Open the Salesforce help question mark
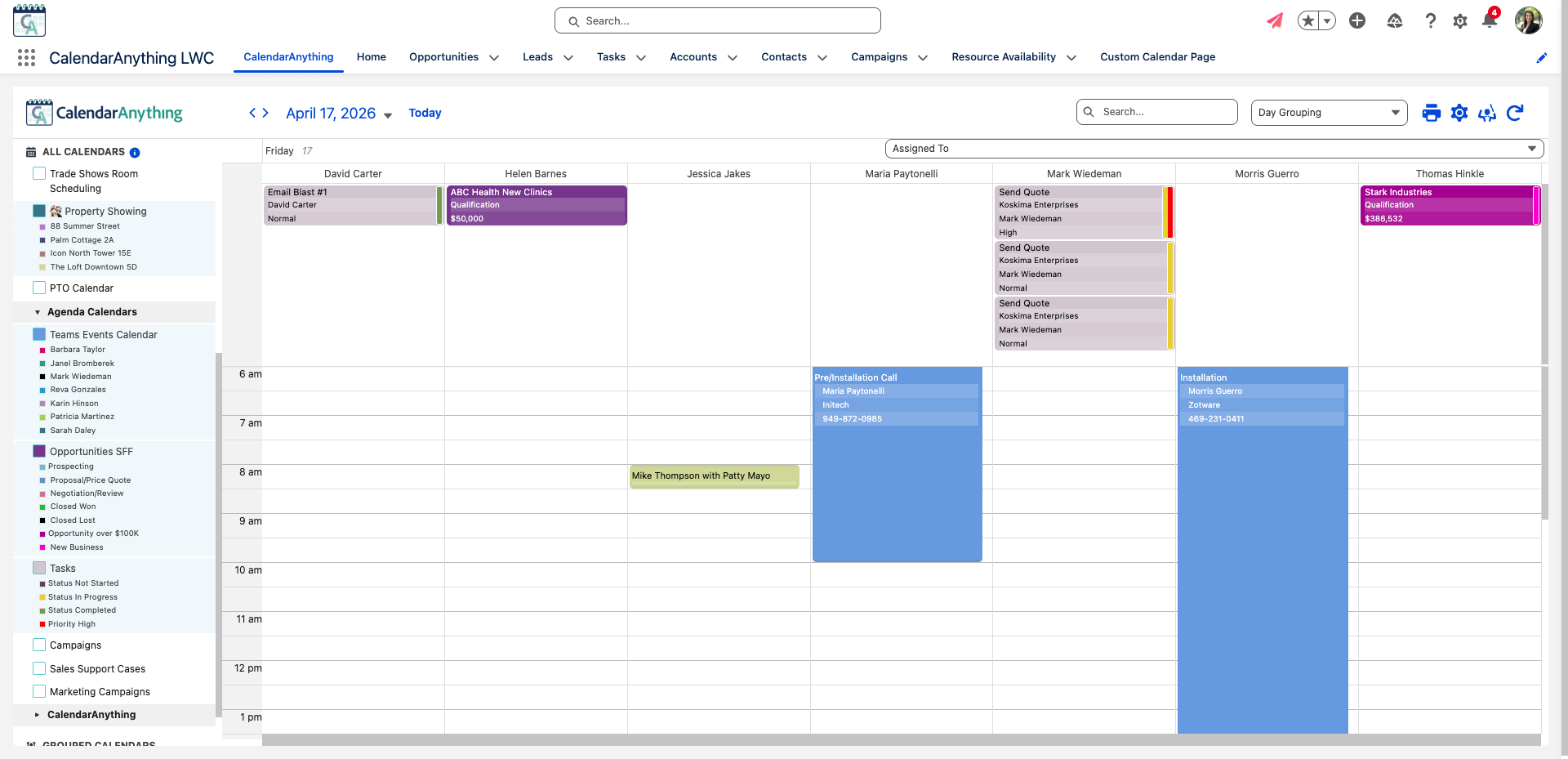Viewport: 1568px width, 759px height. click(1430, 20)
